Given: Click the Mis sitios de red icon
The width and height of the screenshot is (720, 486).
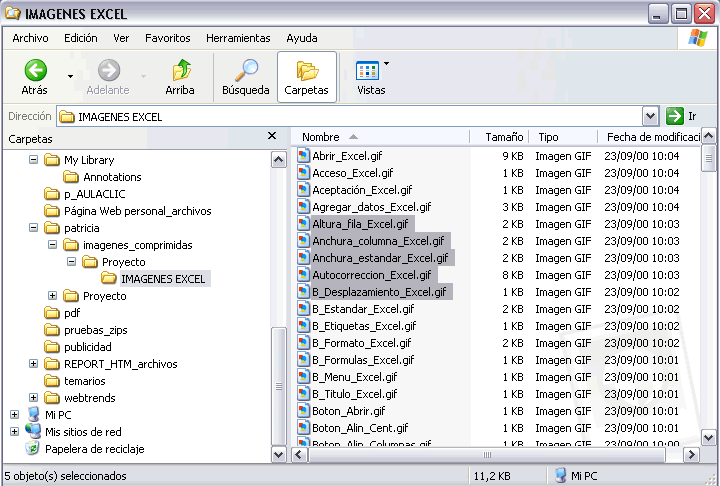Looking at the screenshot, I should [x=33, y=431].
